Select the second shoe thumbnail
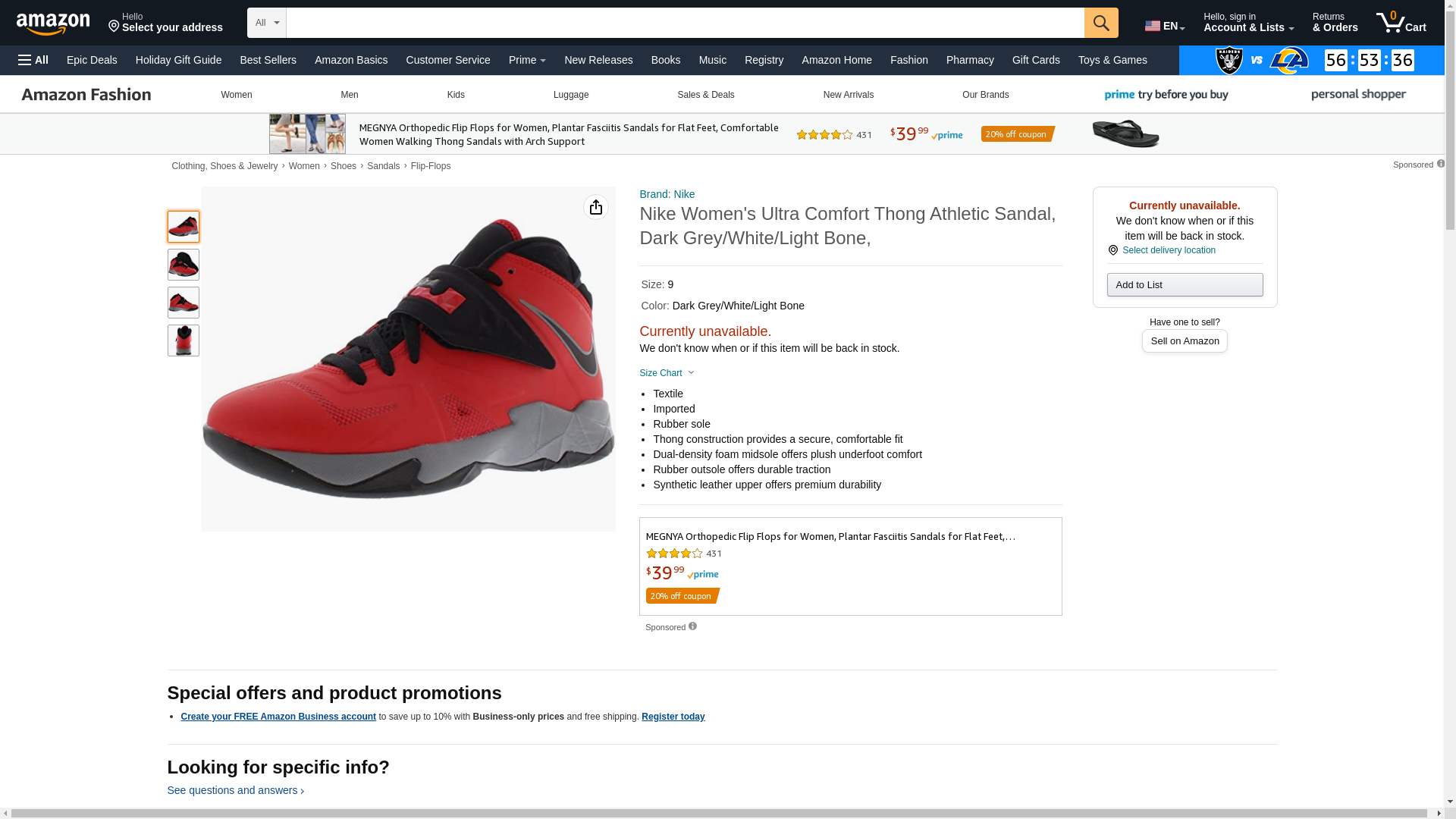The height and width of the screenshot is (819, 1456). click(184, 265)
